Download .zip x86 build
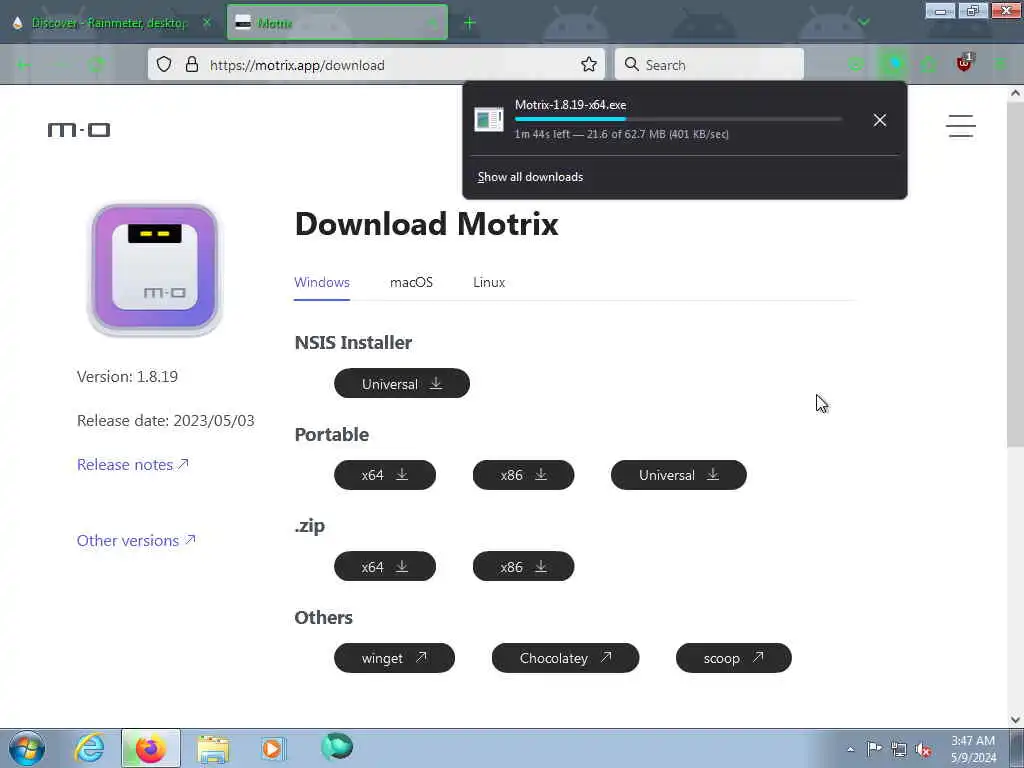1024x768 pixels. [x=523, y=566]
